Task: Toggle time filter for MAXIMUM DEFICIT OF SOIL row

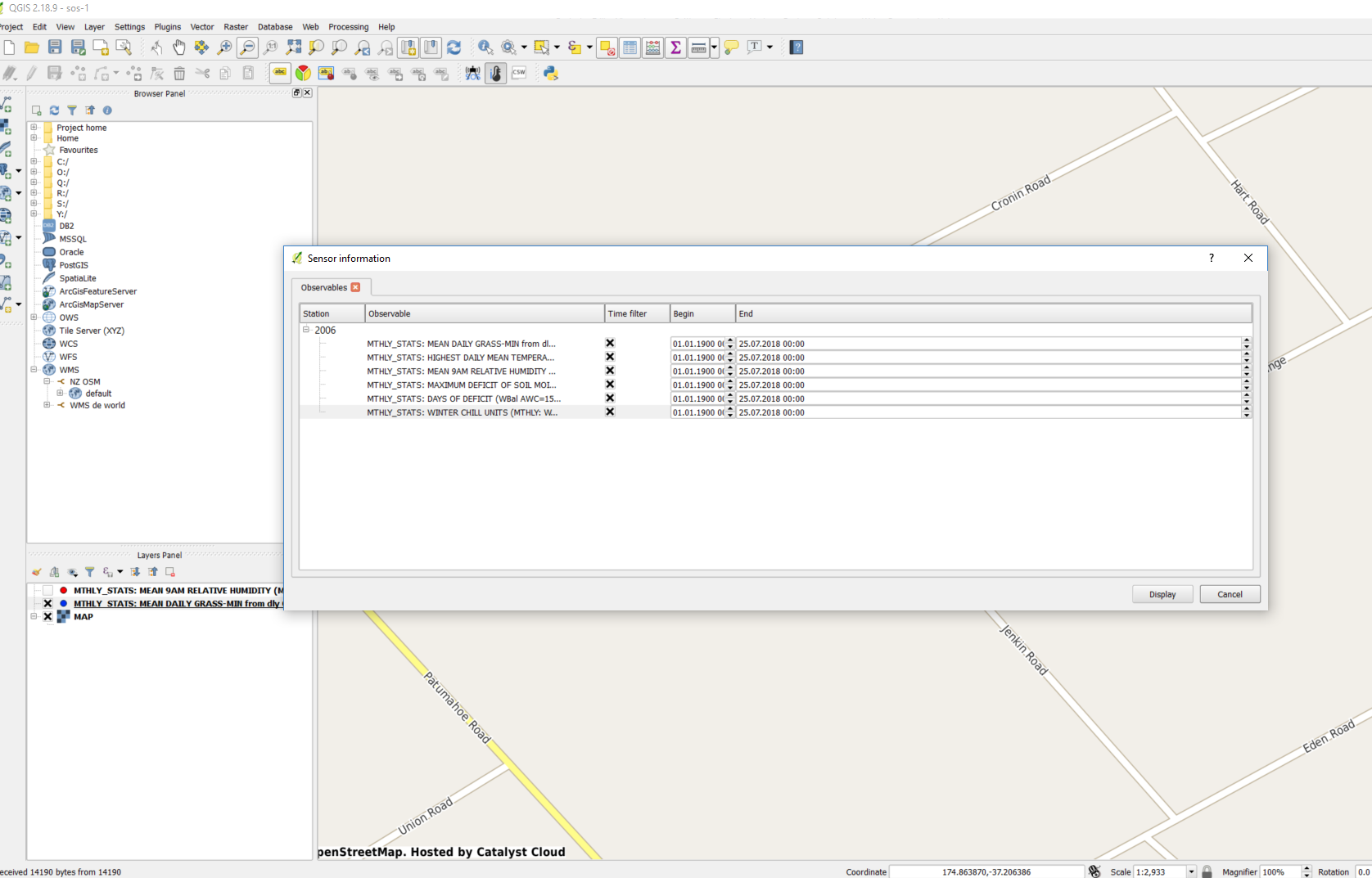Action: pyautogui.click(x=610, y=385)
